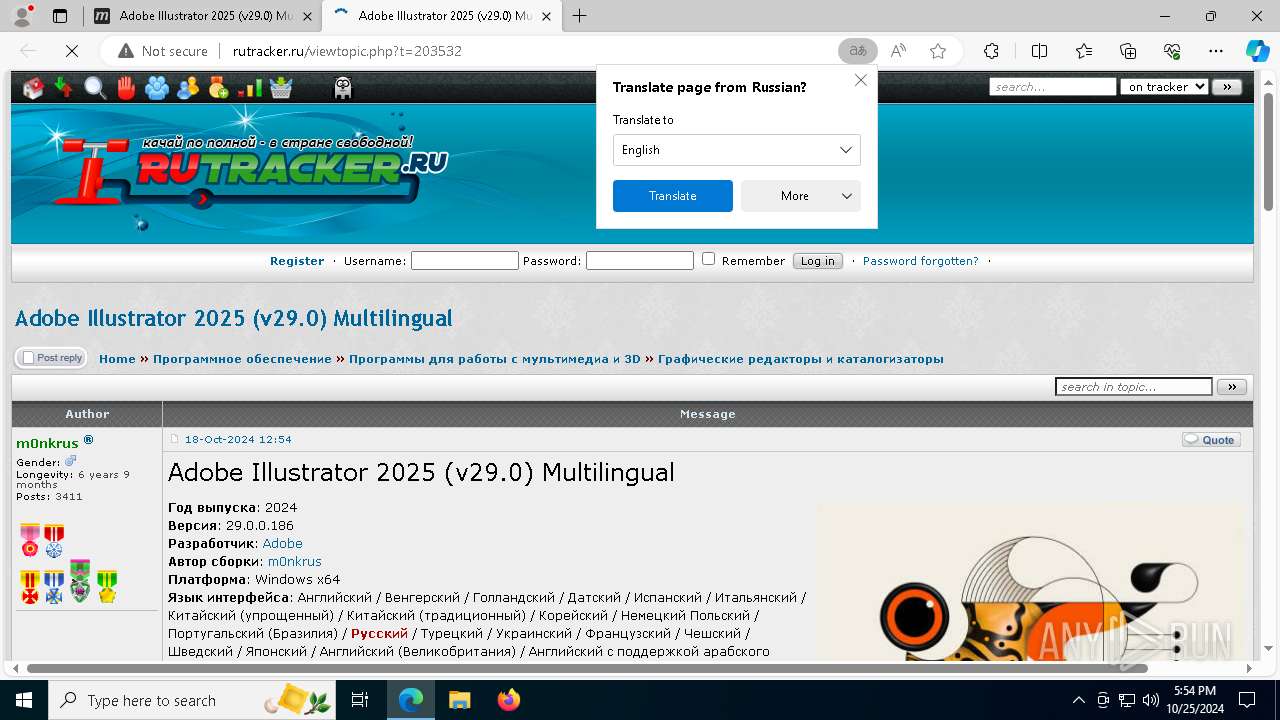Click the Translate button
Image resolution: width=1280 pixels, height=720 pixels.
coord(672,196)
